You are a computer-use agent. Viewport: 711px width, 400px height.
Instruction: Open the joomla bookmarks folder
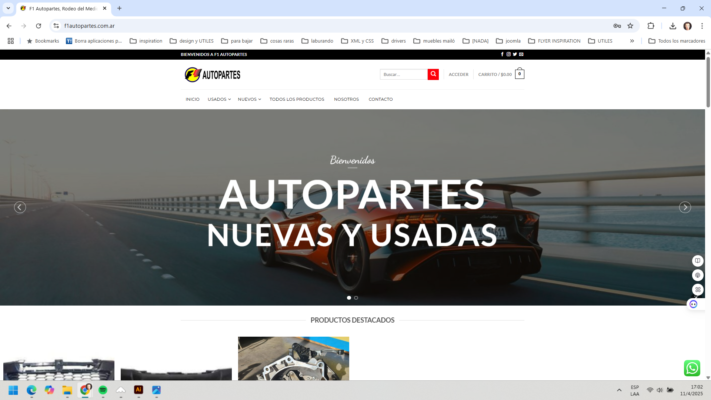pos(508,41)
